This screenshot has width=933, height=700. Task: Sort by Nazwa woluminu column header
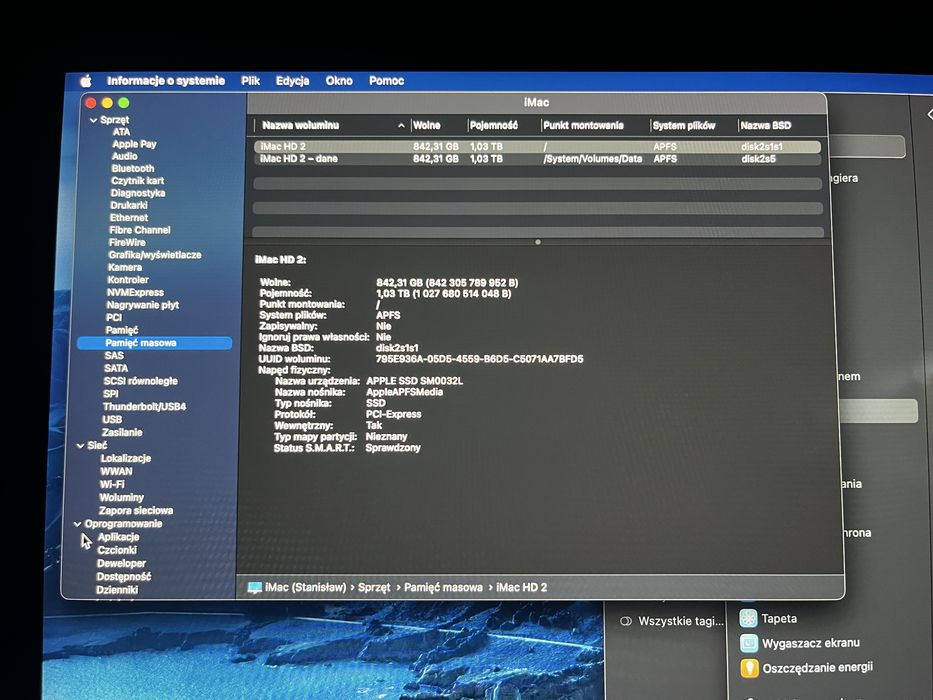300,125
